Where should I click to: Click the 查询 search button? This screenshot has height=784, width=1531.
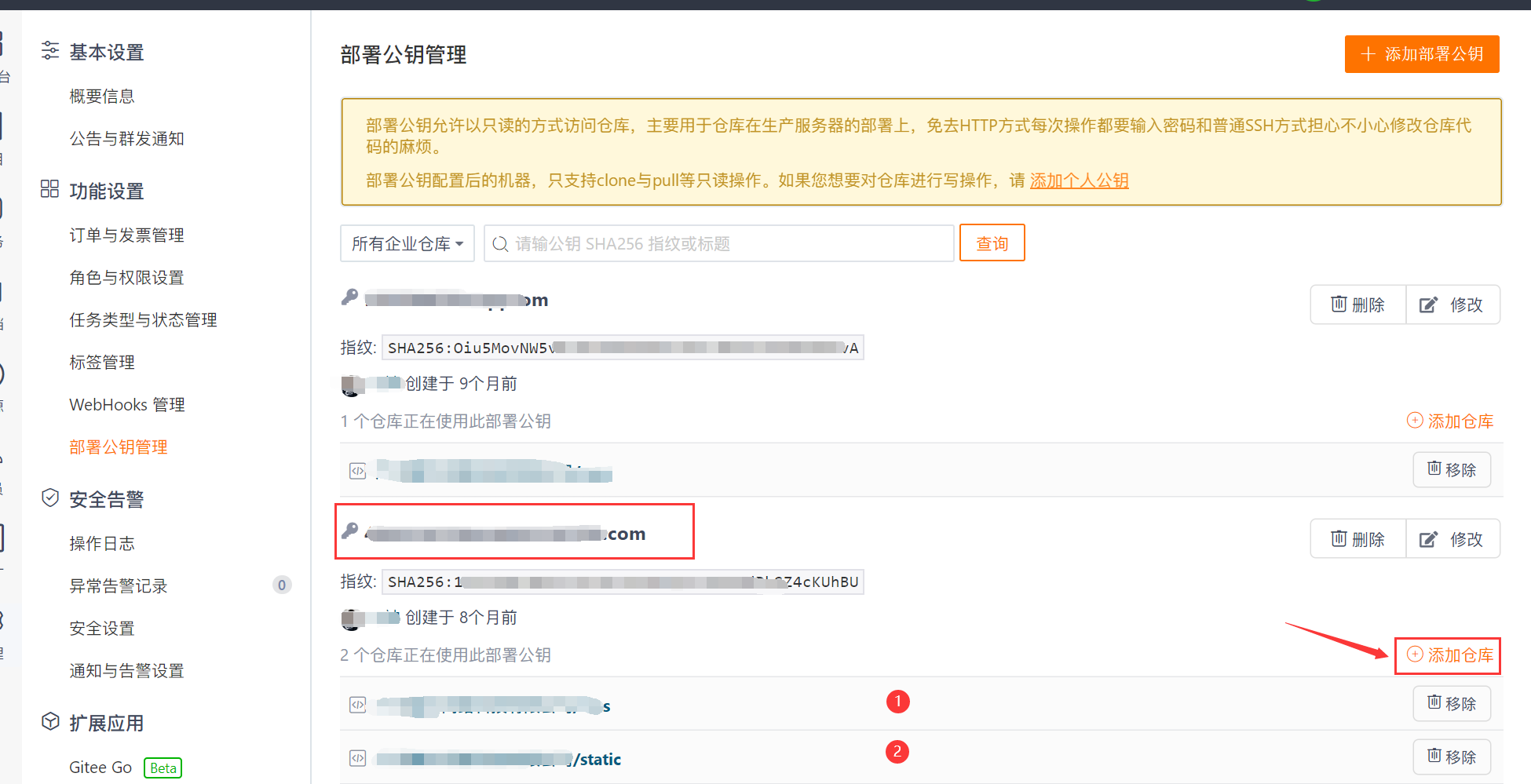click(x=992, y=242)
